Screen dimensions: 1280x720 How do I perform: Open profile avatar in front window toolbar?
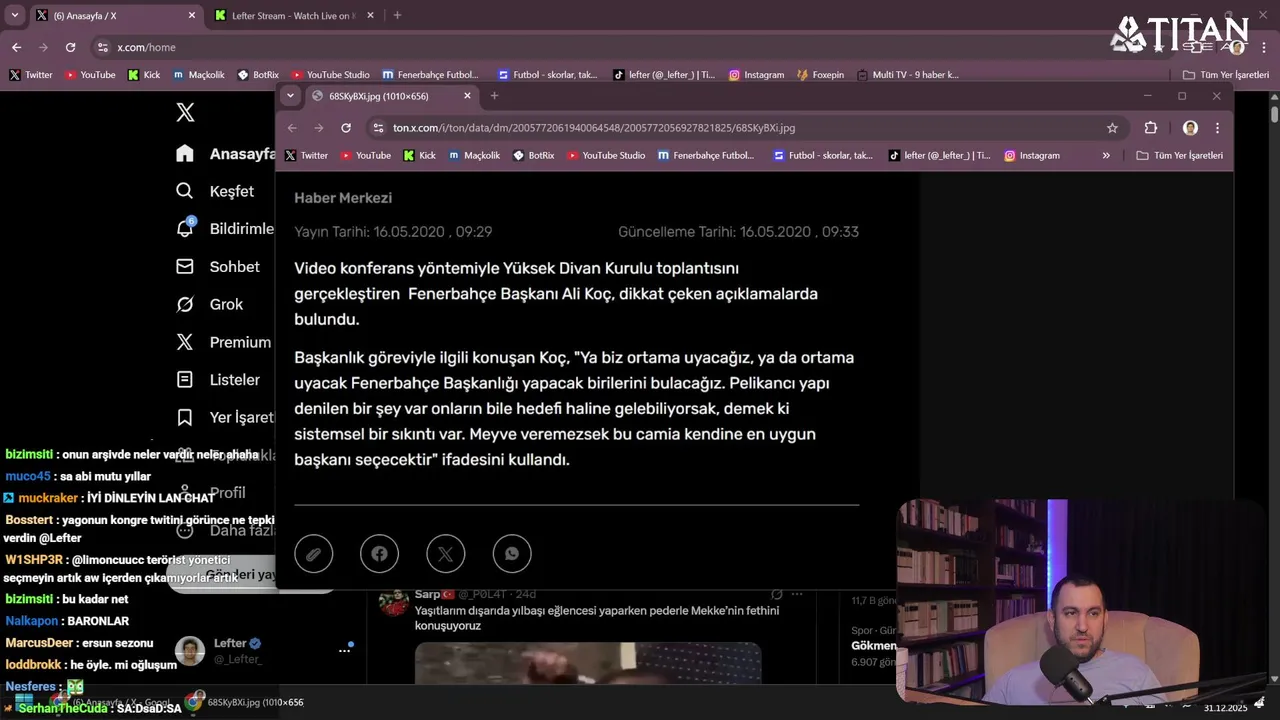[x=1190, y=128]
